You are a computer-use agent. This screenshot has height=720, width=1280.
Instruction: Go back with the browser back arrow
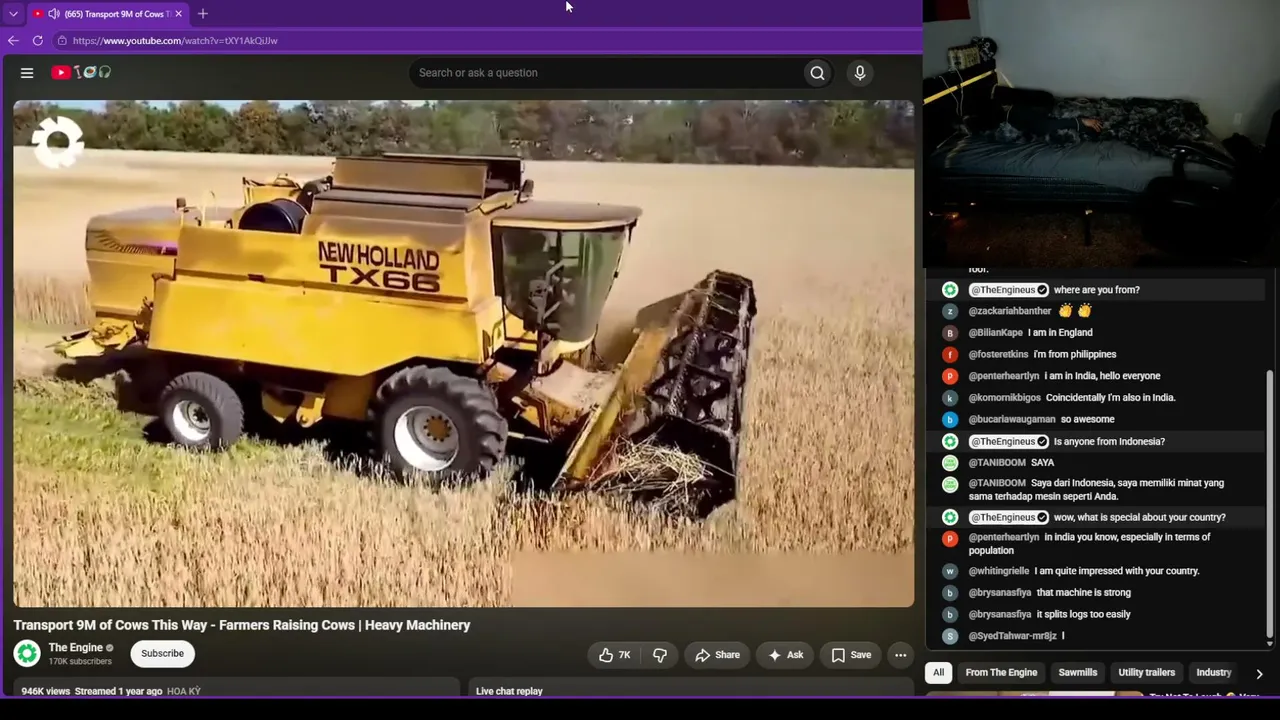(13, 41)
